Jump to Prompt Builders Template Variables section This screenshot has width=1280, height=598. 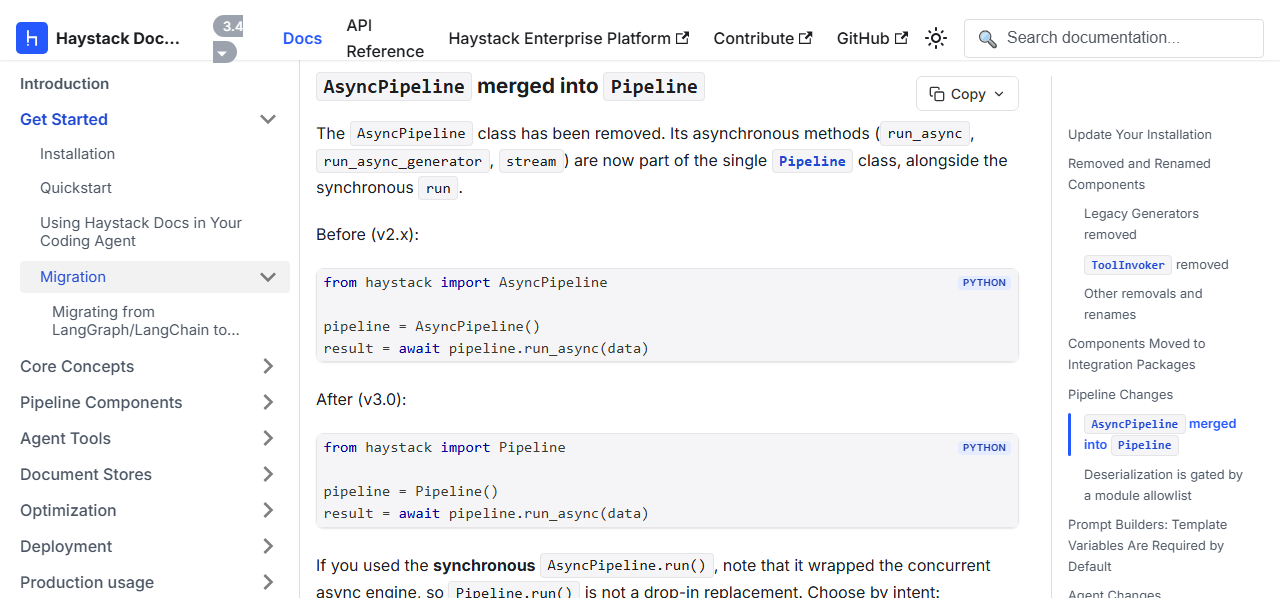click(x=1147, y=545)
